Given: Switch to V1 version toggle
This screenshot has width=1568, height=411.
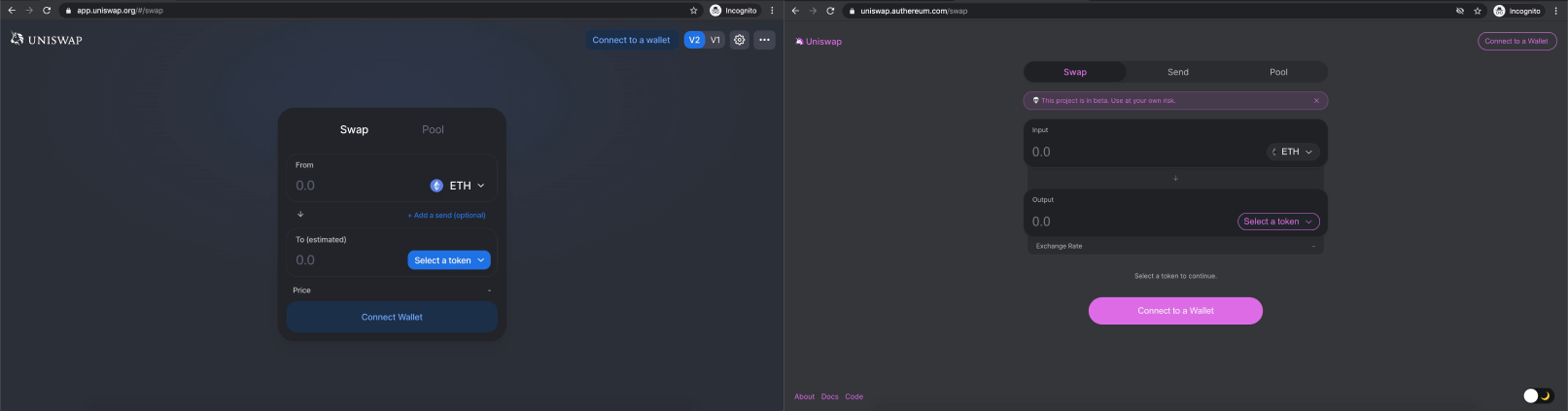Looking at the screenshot, I should (x=715, y=40).
